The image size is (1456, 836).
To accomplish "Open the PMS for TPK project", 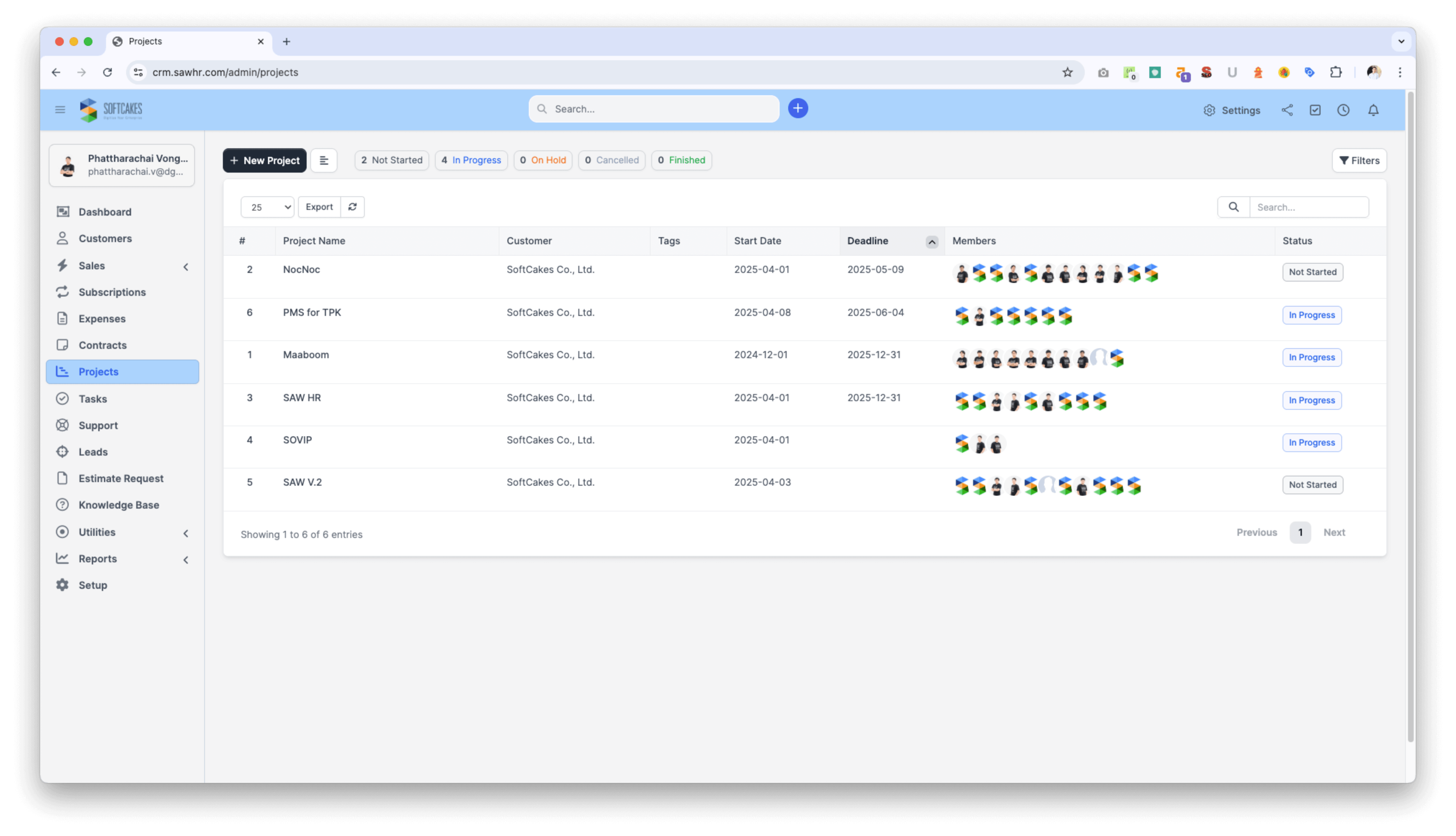I will coord(312,312).
